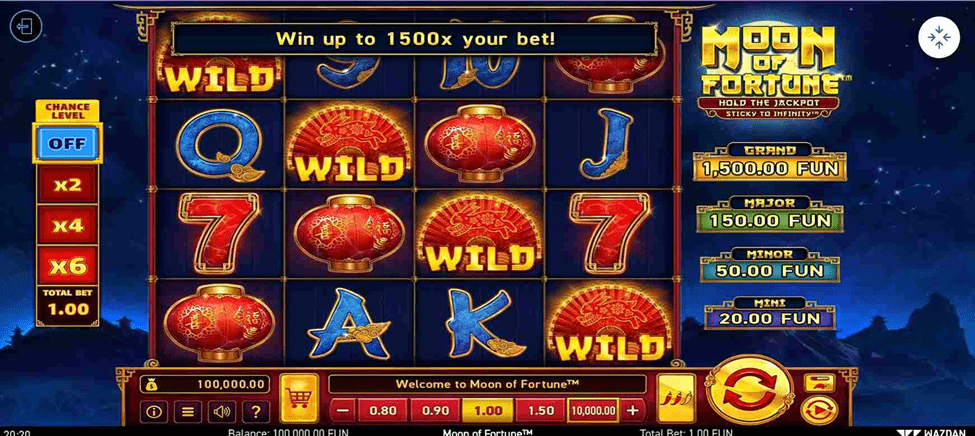Increase the bet with plus button

(633, 410)
